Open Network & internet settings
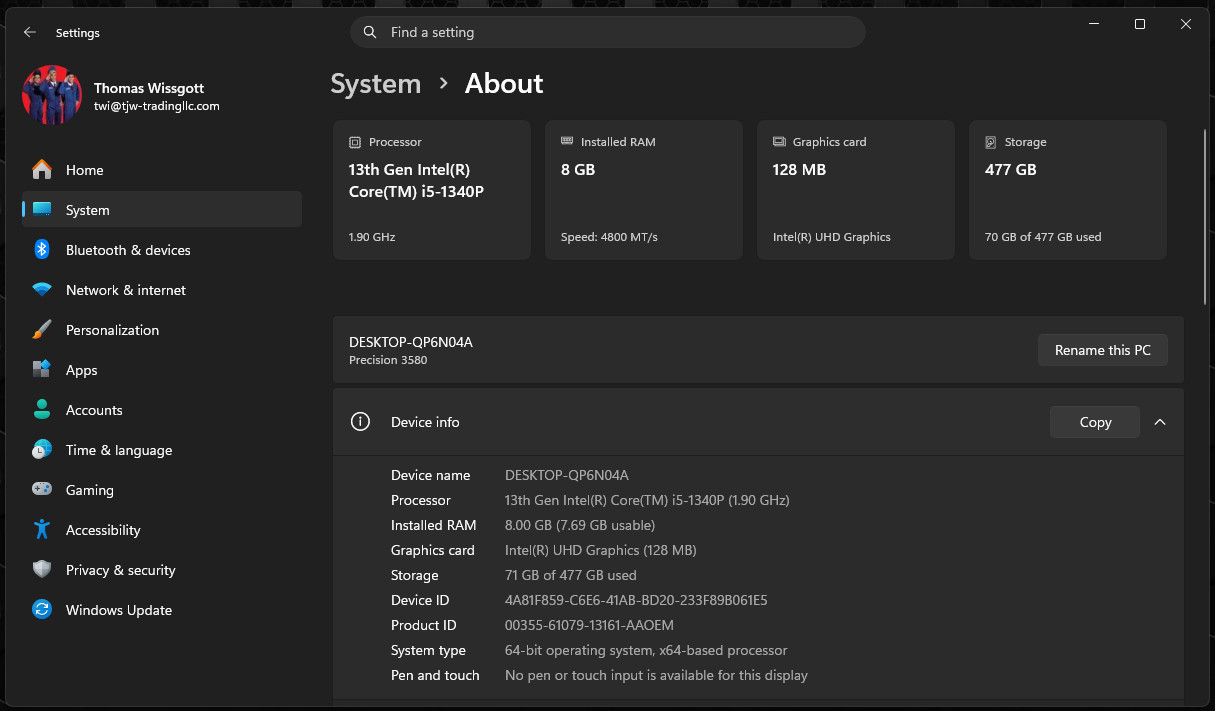 (x=162, y=290)
